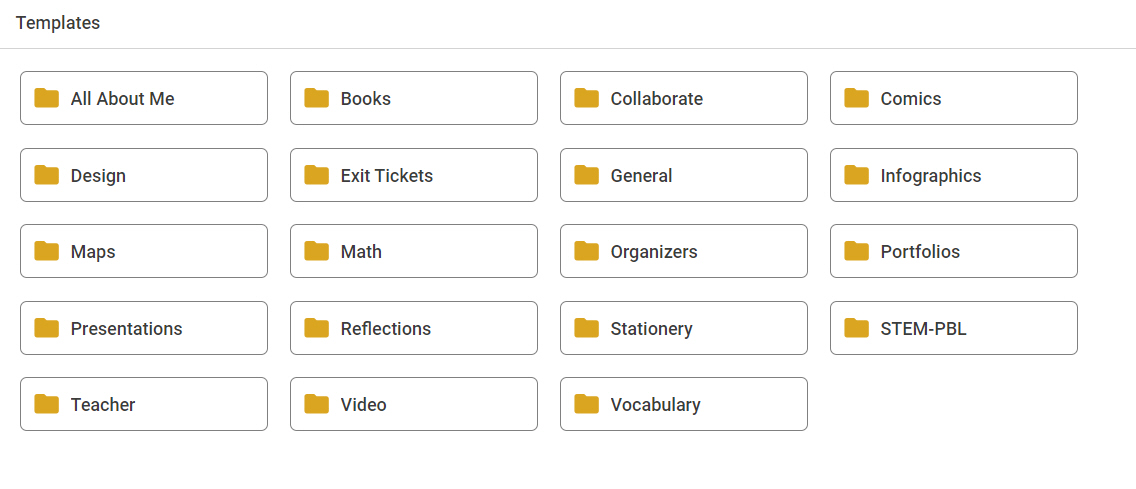Image resolution: width=1136 pixels, height=489 pixels.
Task: Open the Organizers templates folder
Action: [x=684, y=251]
